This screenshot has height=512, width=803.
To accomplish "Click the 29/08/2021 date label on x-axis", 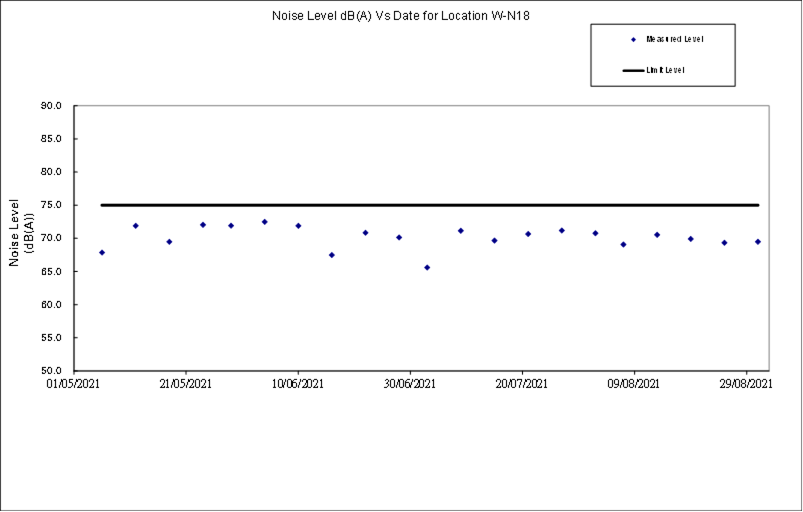I will click(x=747, y=383).
